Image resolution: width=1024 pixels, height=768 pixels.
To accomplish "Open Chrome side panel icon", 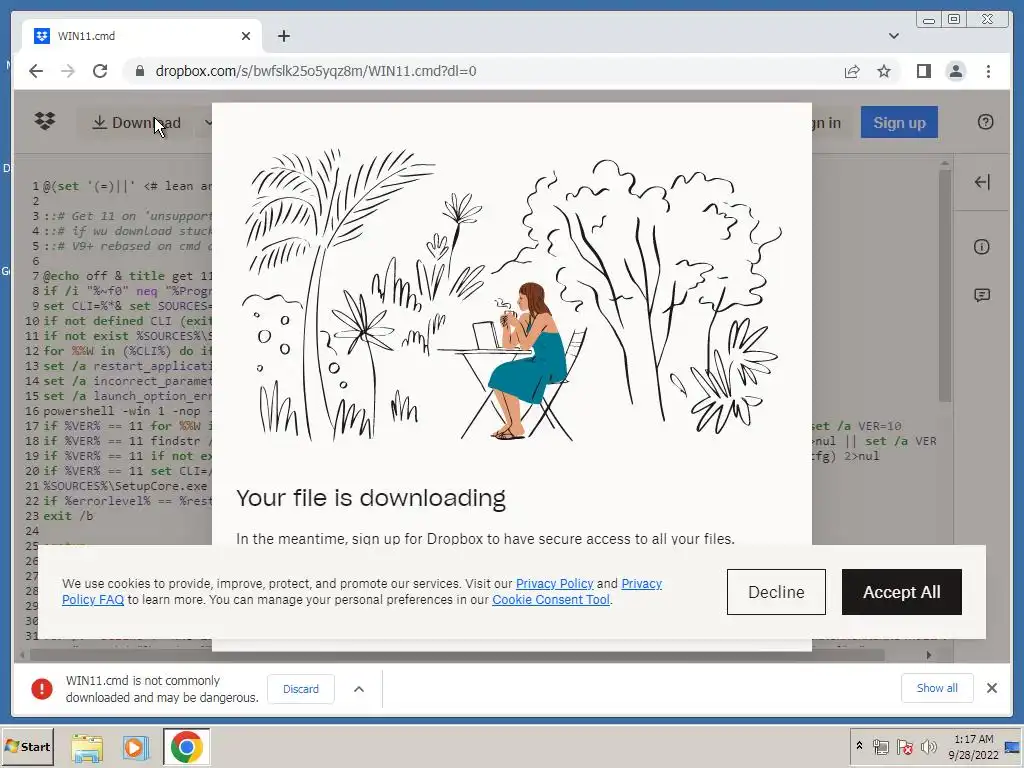I will click(x=923, y=71).
